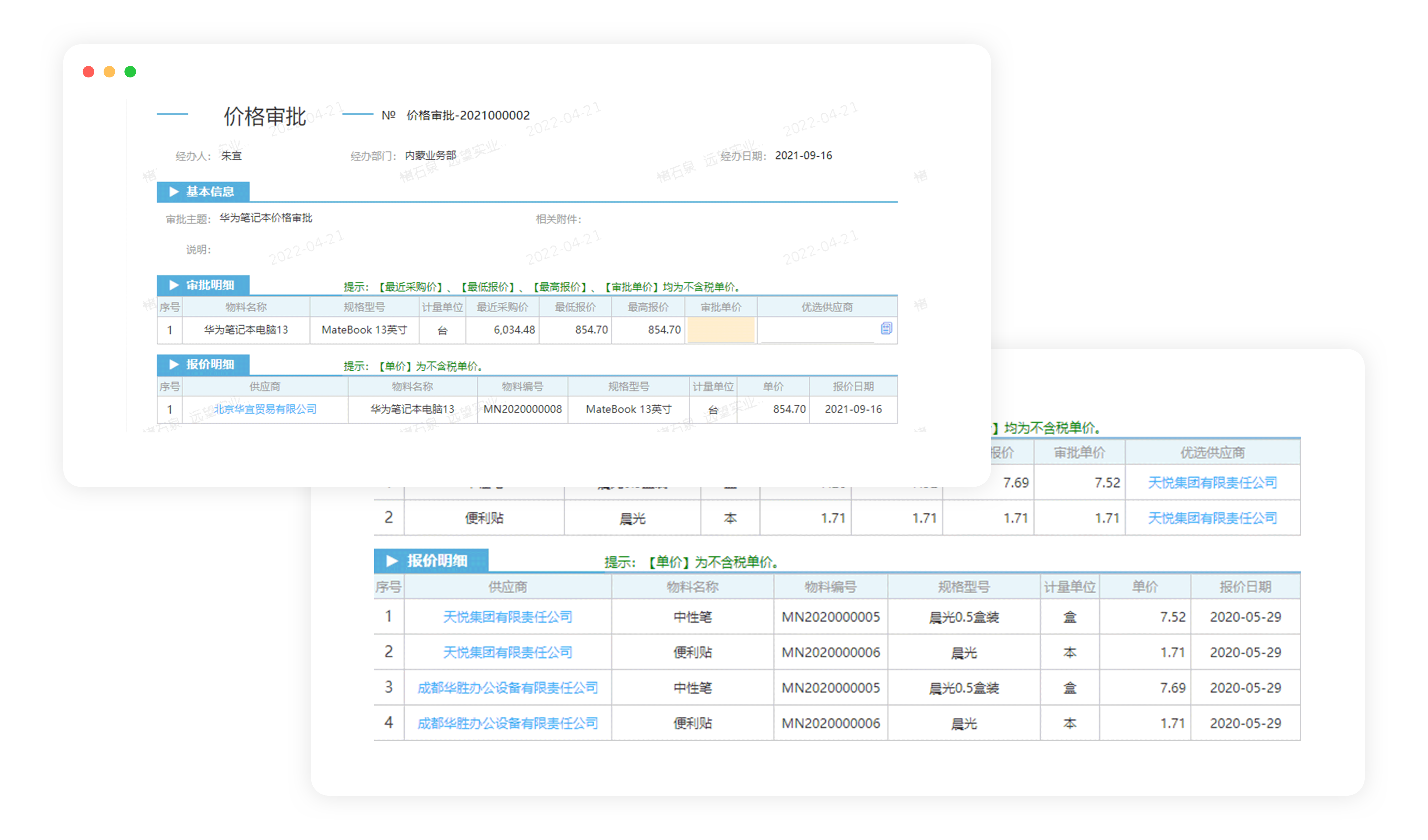Click 报价日期 column header in front window
The image size is (1428, 840).
click(x=853, y=386)
